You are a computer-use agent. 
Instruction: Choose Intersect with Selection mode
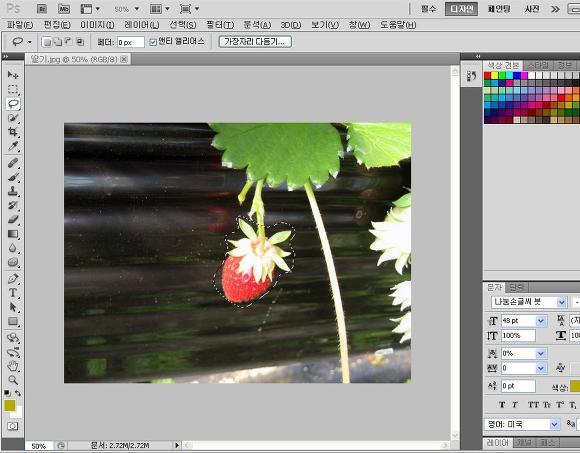(80, 42)
